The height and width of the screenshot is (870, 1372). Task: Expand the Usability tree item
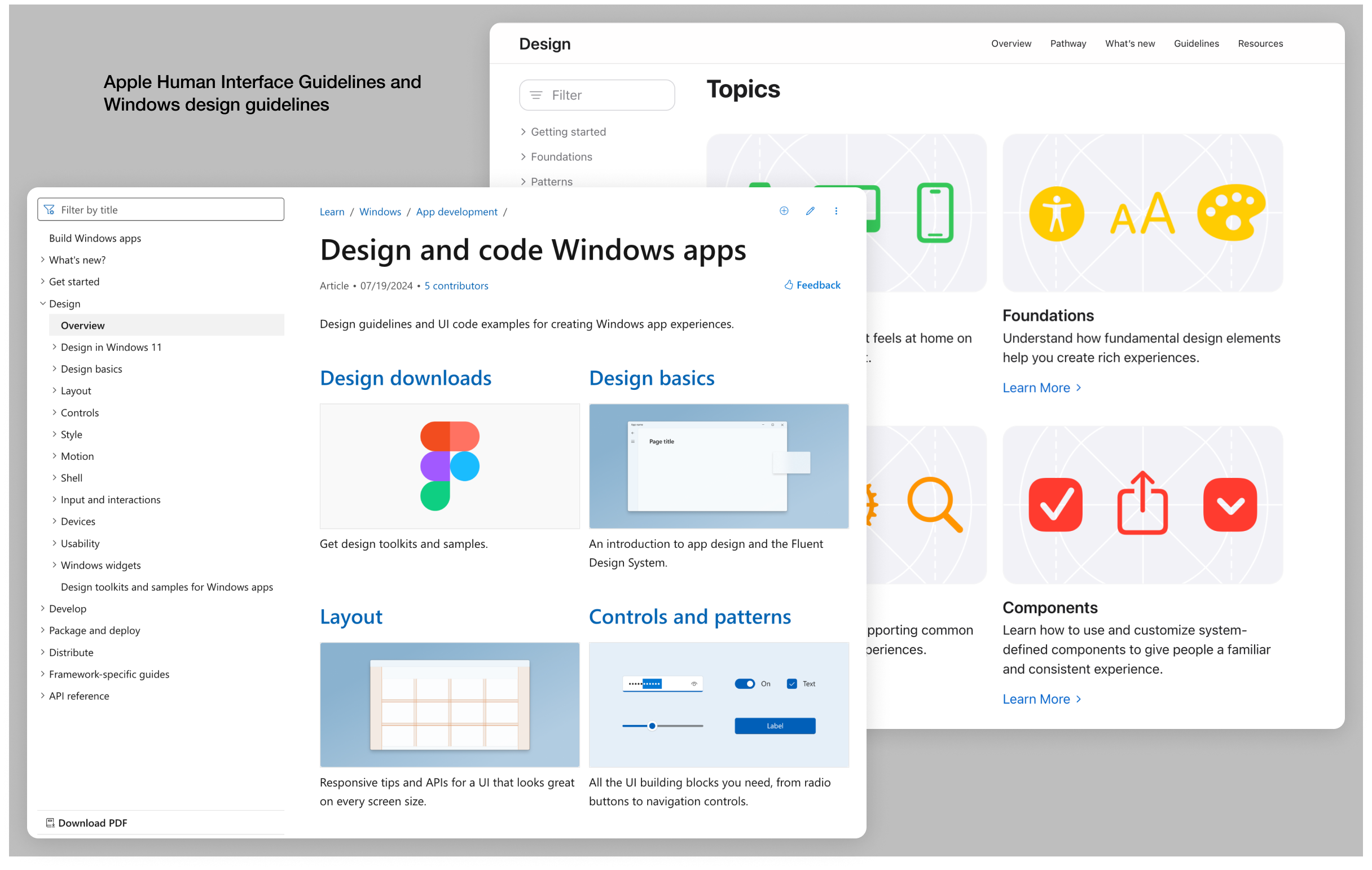[x=54, y=543]
